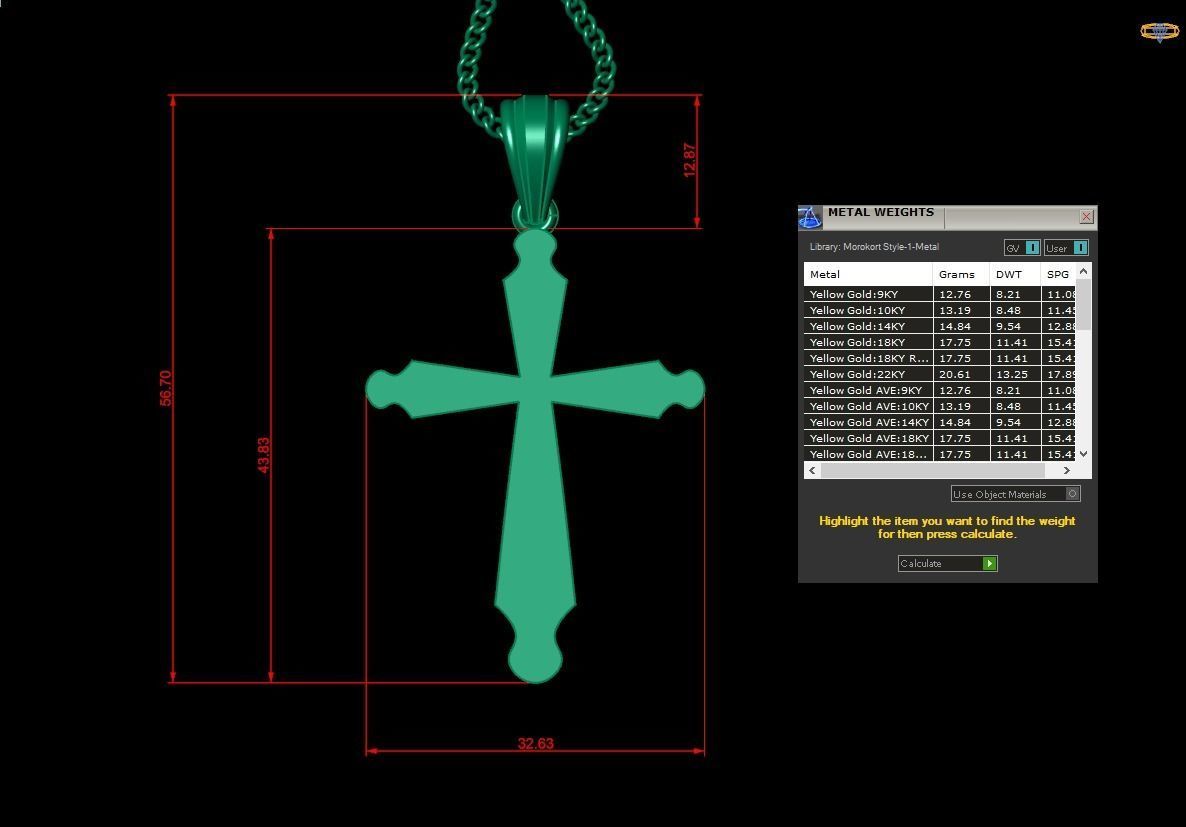Click the vertical scrollbar thumb in table

(x=1083, y=305)
